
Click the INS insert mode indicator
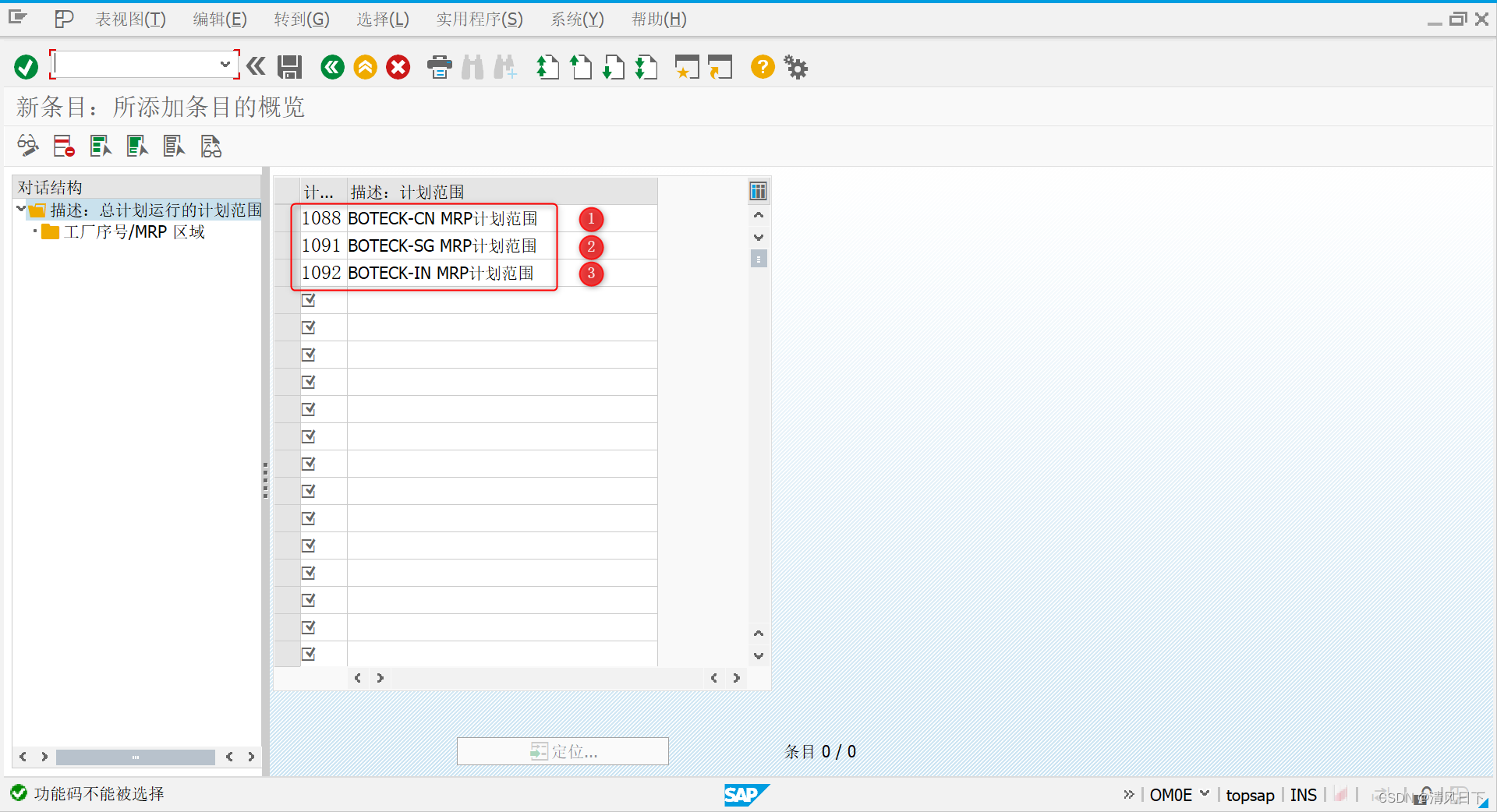(1303, 795)
